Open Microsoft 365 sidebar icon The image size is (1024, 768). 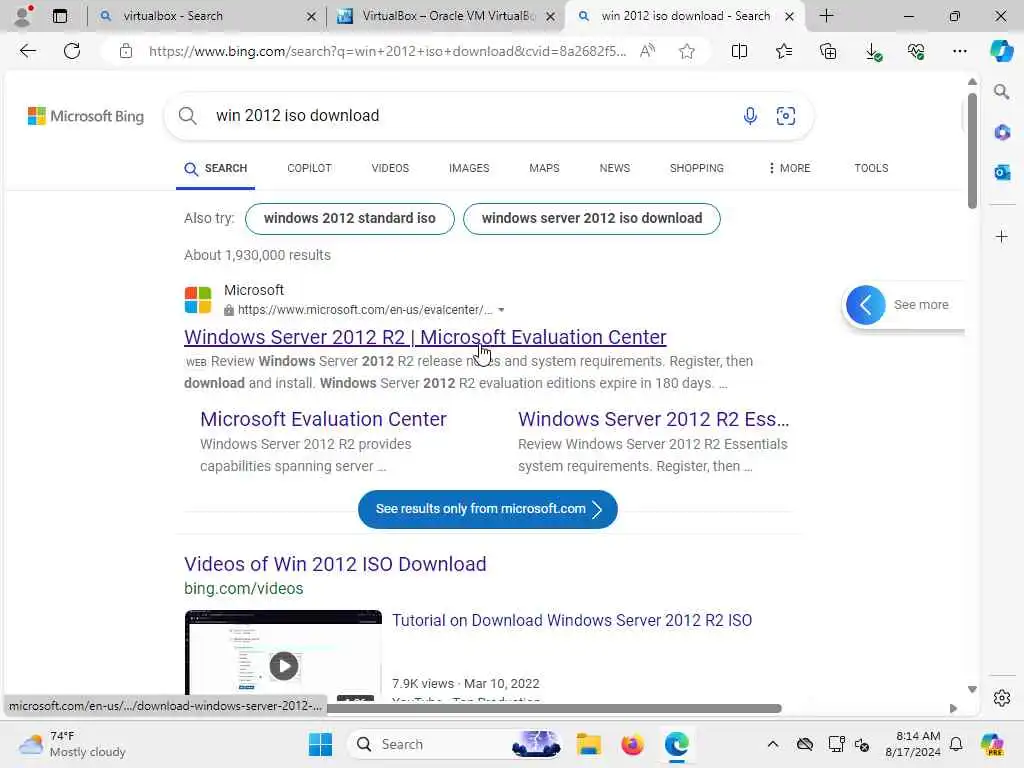1002,133
